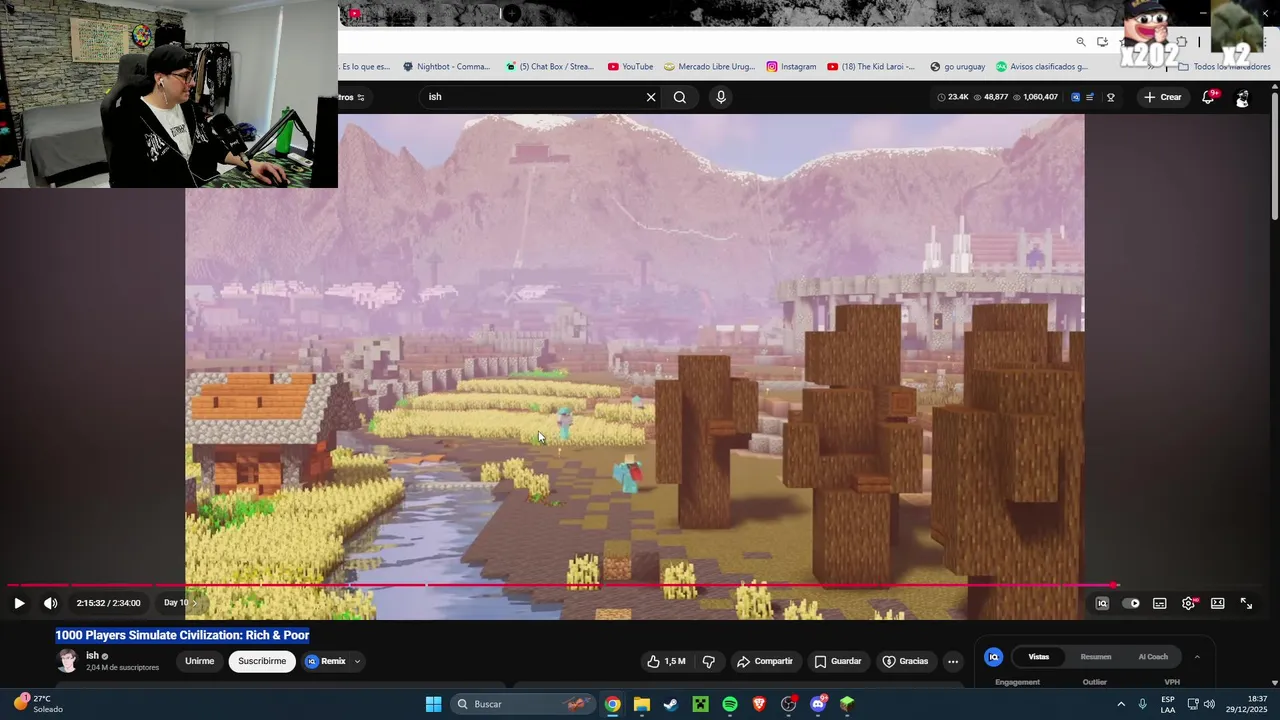Open the 'go uruguay' bookmark
Viewport: 1280px width, 720px height.
click(x=957, y=67)
